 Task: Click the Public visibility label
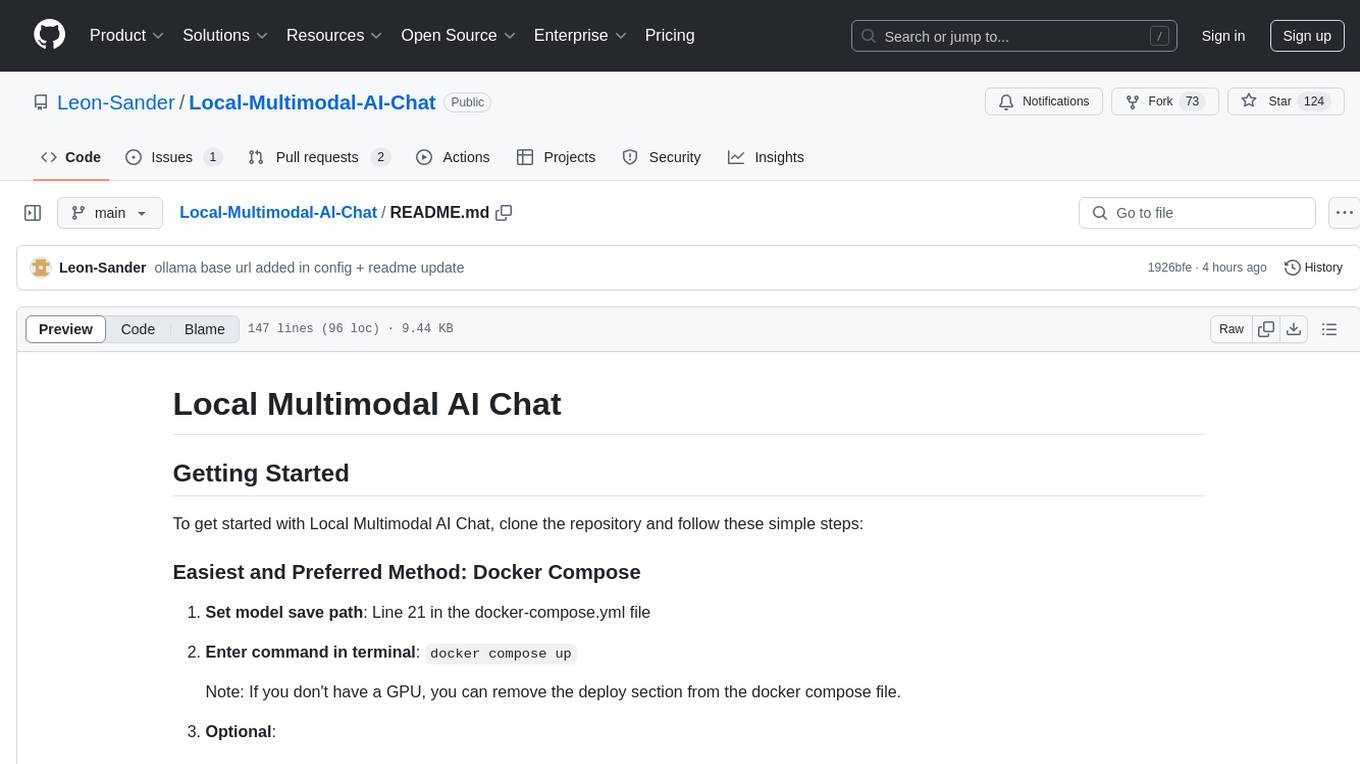click(x=467, y=102)
